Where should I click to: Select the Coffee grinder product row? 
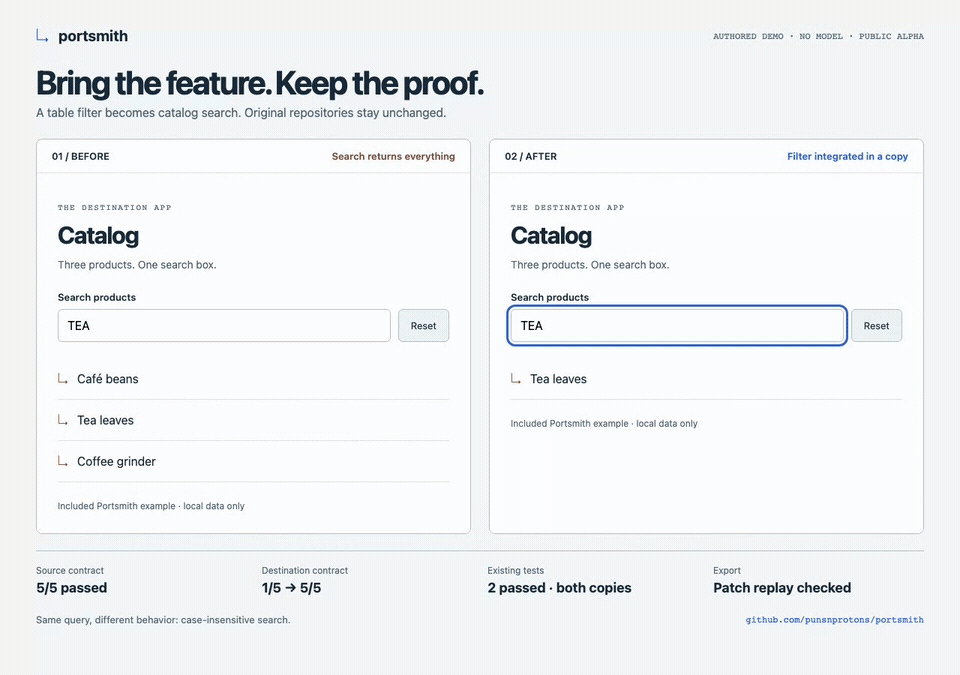253,461
